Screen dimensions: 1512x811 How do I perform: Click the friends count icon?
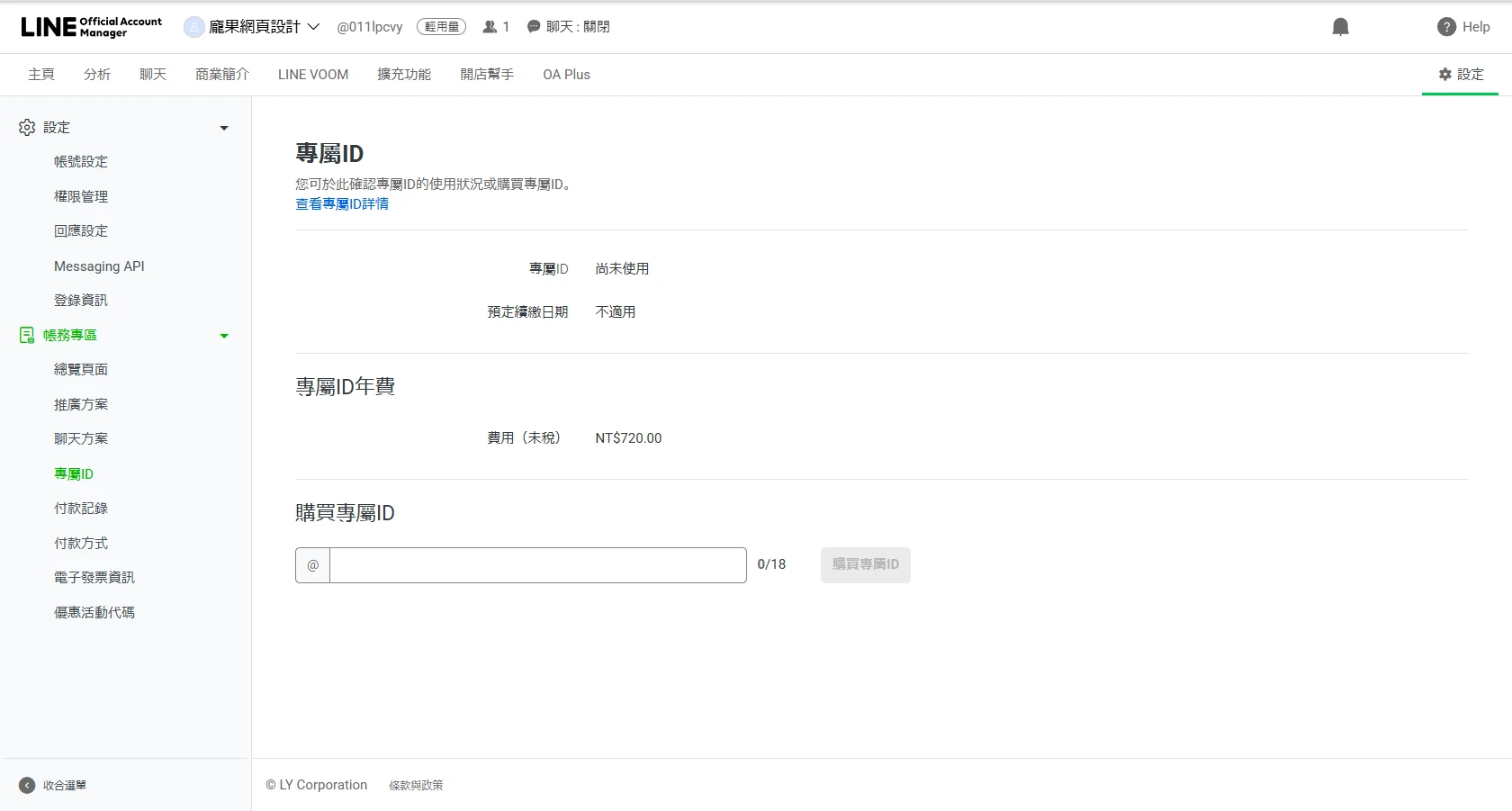490,27
